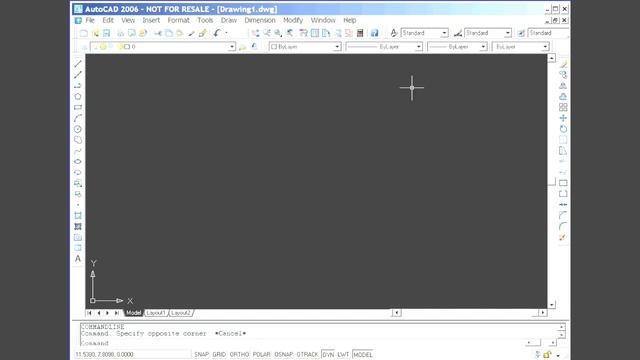Open the layer control dropdown

coord(231,47)
